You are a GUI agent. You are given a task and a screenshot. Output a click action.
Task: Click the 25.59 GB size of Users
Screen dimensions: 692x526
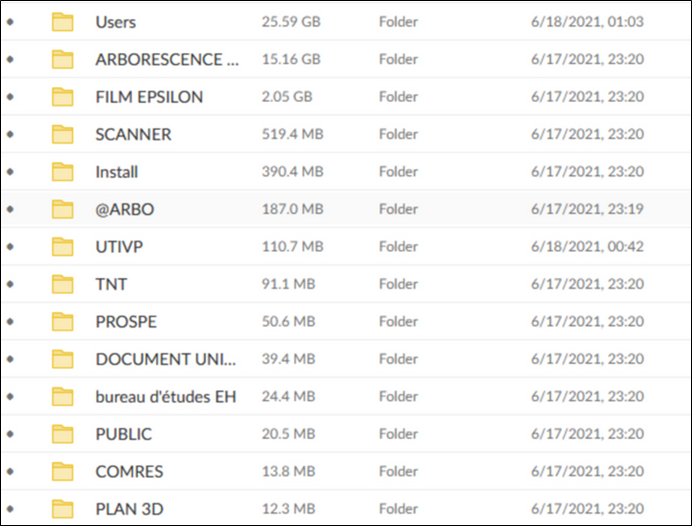[291, 22]
